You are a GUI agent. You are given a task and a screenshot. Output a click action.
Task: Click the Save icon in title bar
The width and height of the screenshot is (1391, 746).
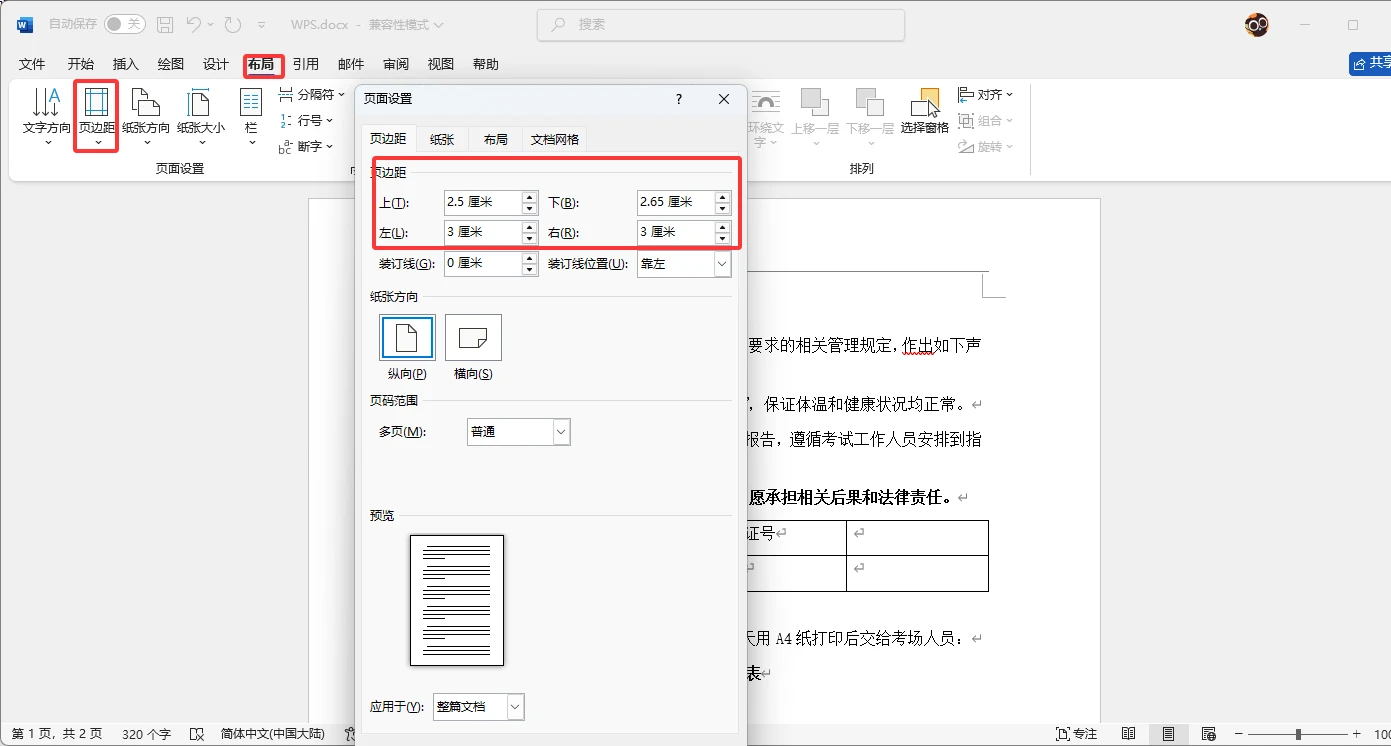coord(165,24)
